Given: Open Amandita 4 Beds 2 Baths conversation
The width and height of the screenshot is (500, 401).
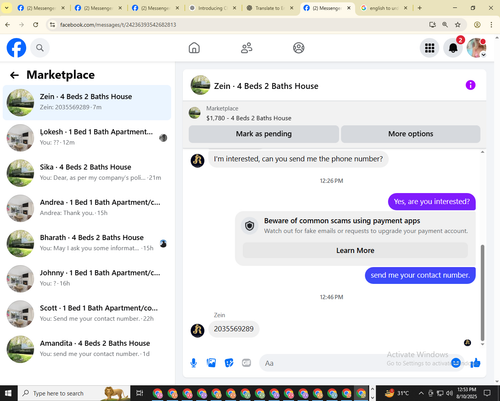Looking at the screenshot, I should (87, 349).
